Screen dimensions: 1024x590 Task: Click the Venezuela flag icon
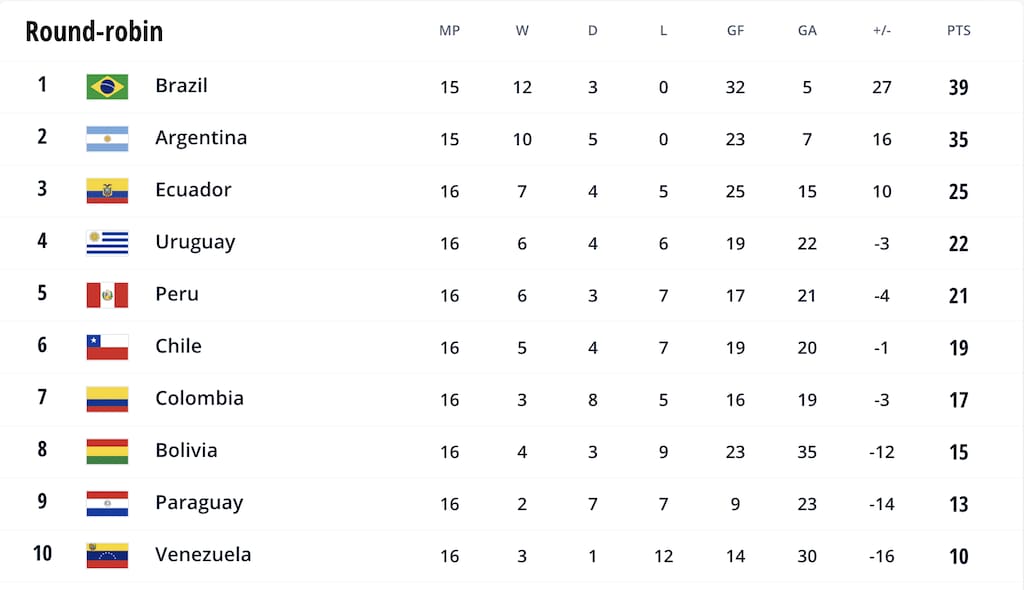click(x=107, y=555)
